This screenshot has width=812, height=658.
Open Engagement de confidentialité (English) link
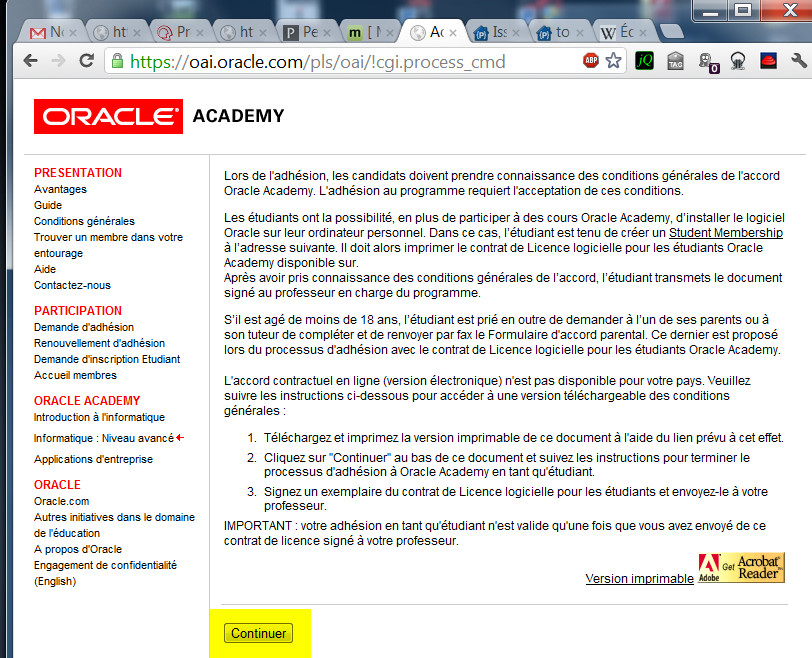[x=105, y=573]
